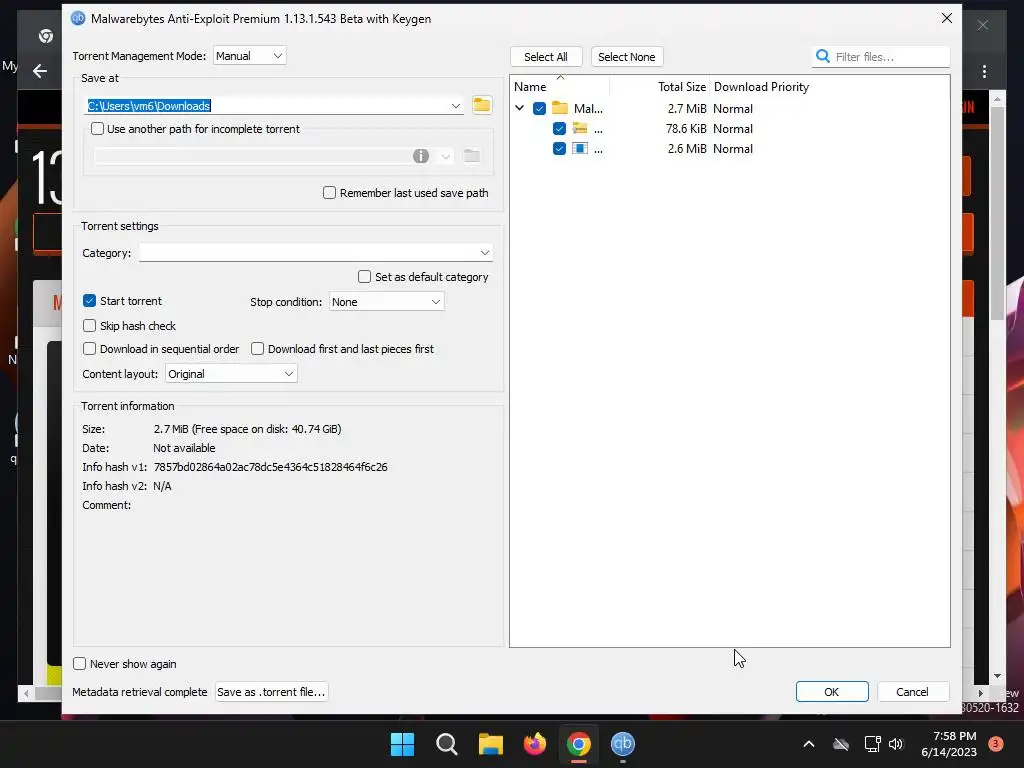Enable Download first and last pieces first
1024x768 pixels.
pos(257,349)
